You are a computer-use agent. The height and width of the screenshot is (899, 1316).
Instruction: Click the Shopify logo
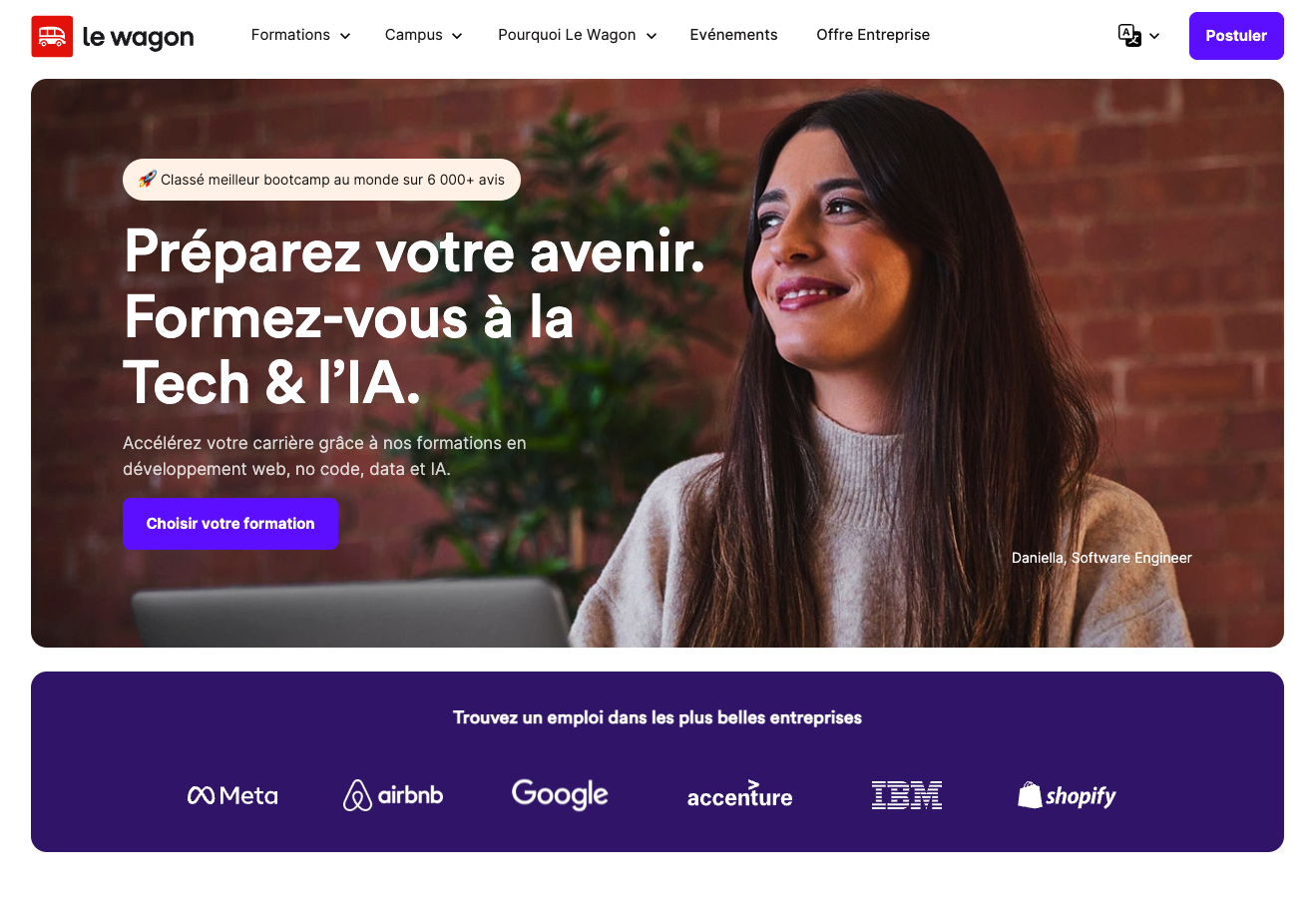tap(1067, 795)
